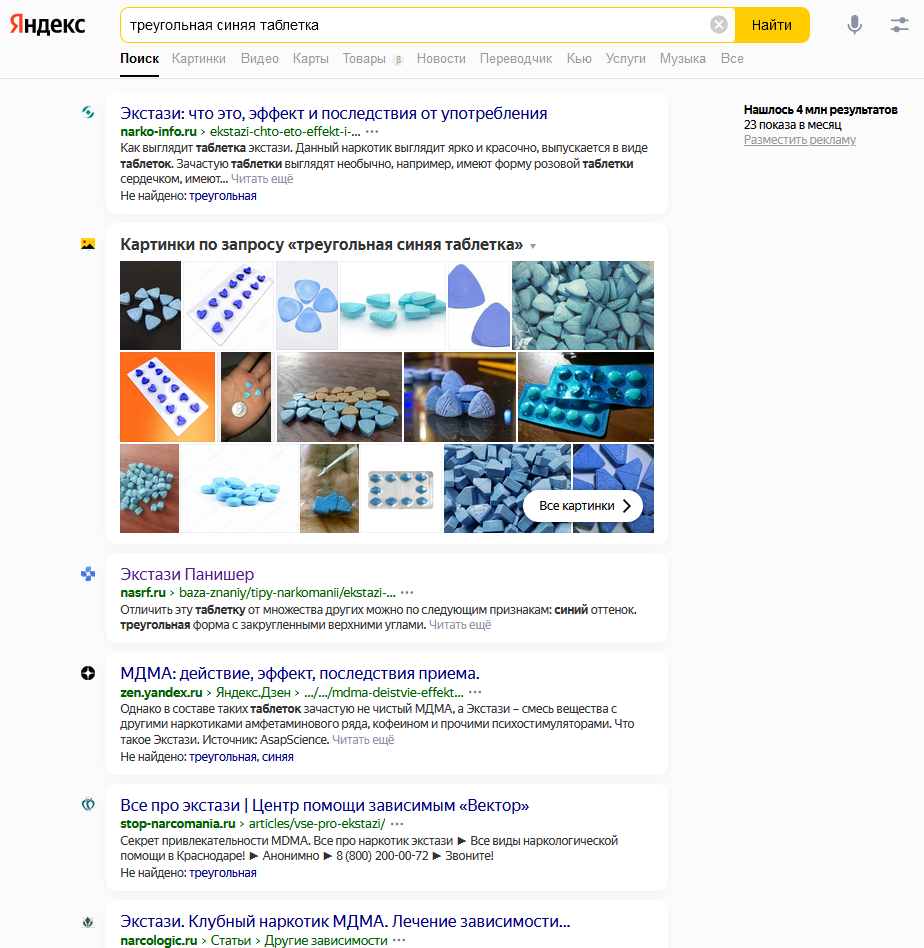
Task: Click 'треугольная' link under Вектор result
Action: [223, 873]
